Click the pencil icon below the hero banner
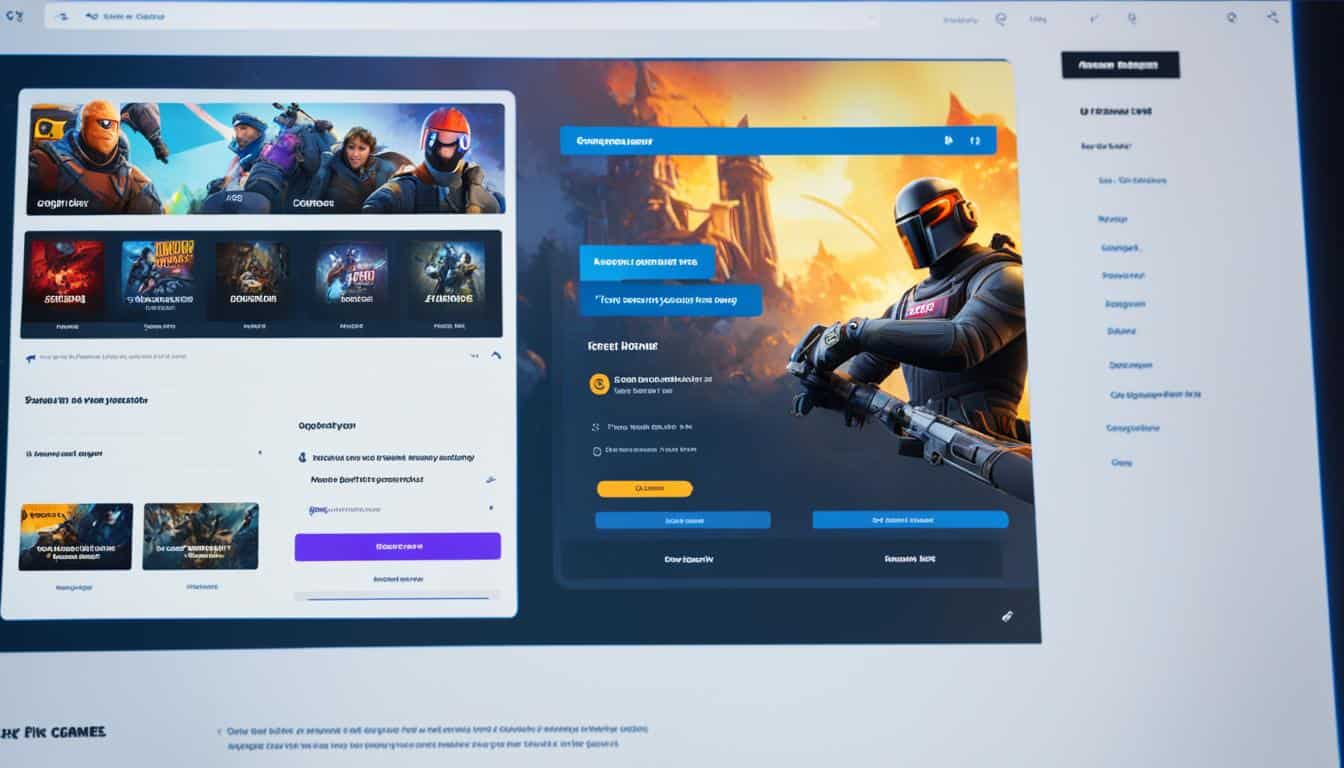The width and height of the screenshot is (1344, 768). 1007,616
